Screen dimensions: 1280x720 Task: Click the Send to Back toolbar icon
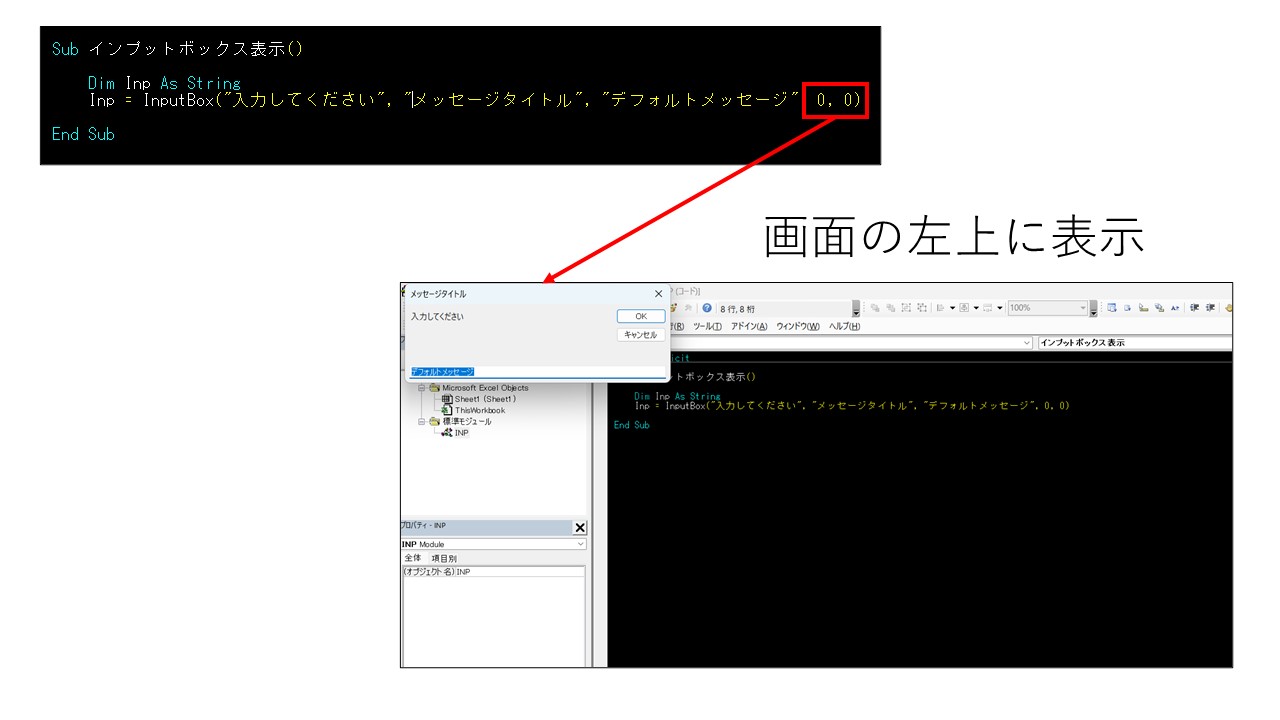click(890, 308)
